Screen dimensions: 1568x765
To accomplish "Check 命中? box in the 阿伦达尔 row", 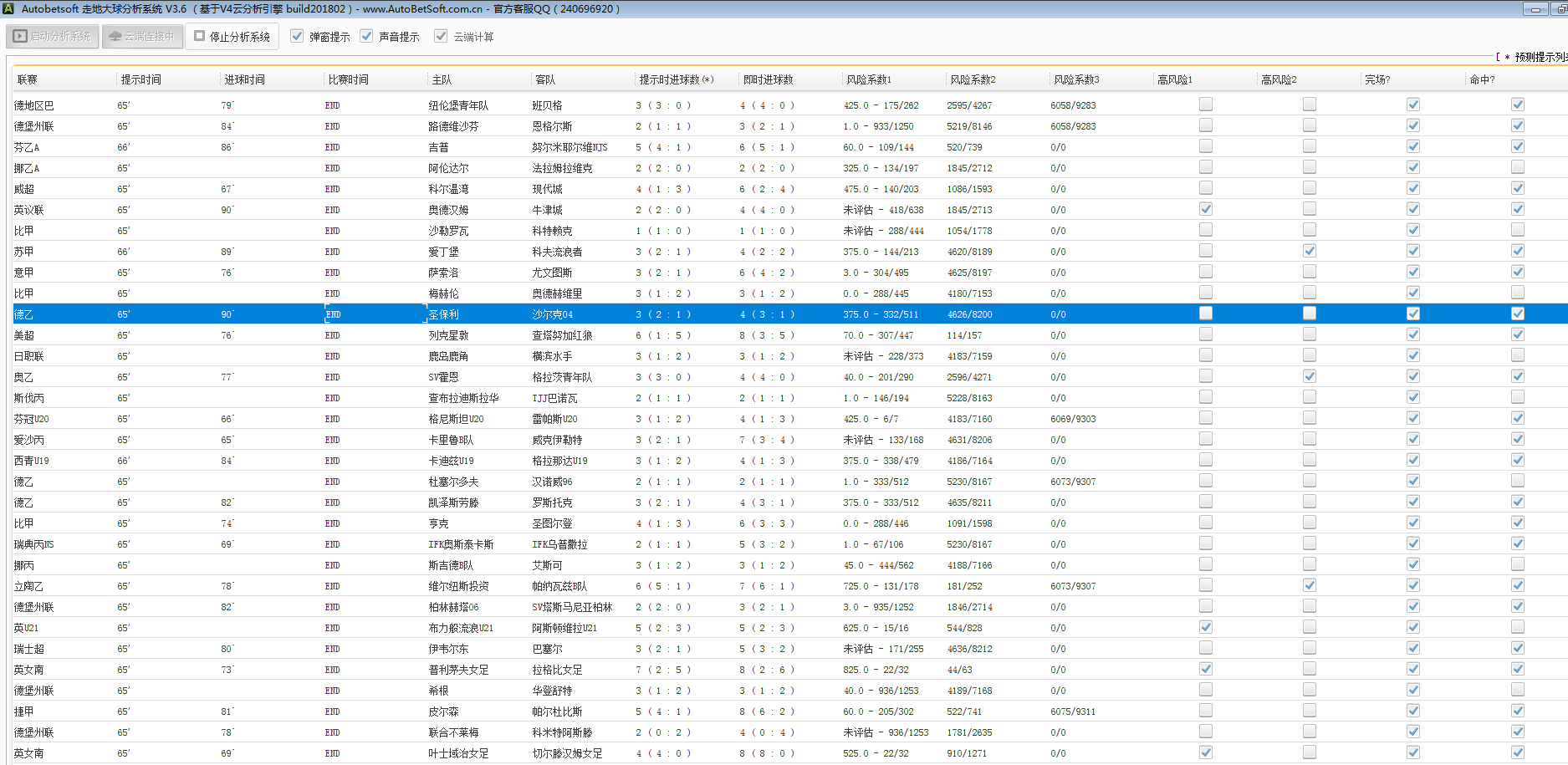I will click(1517, 167).
